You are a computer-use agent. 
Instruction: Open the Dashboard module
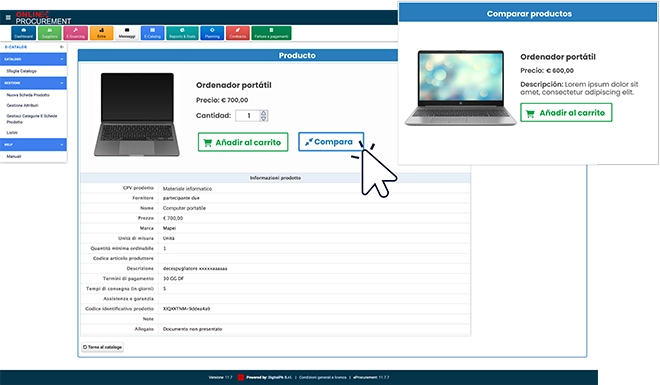24,33
